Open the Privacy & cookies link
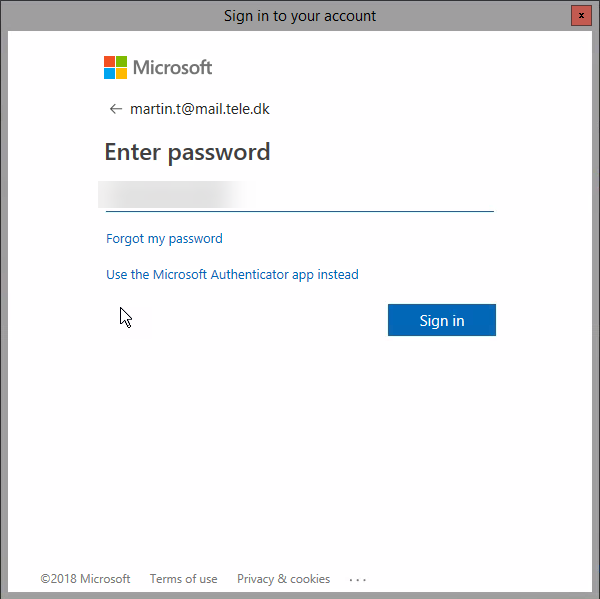The width and height of the screenshot is (600, 599). (283, 579)
